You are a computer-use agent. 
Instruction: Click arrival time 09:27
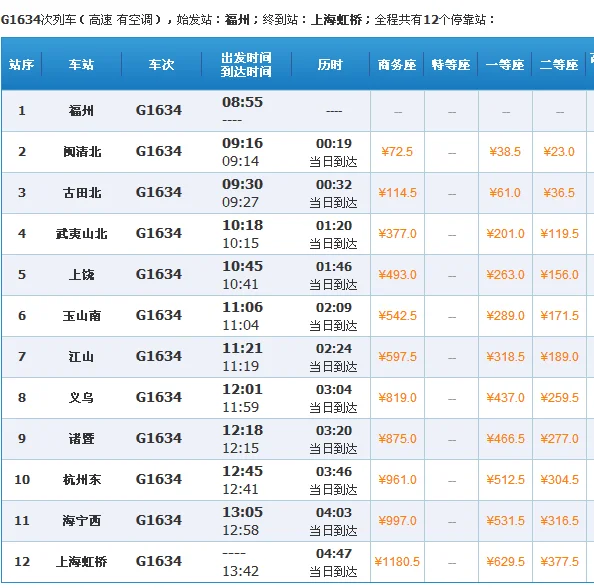click(241, 202)
